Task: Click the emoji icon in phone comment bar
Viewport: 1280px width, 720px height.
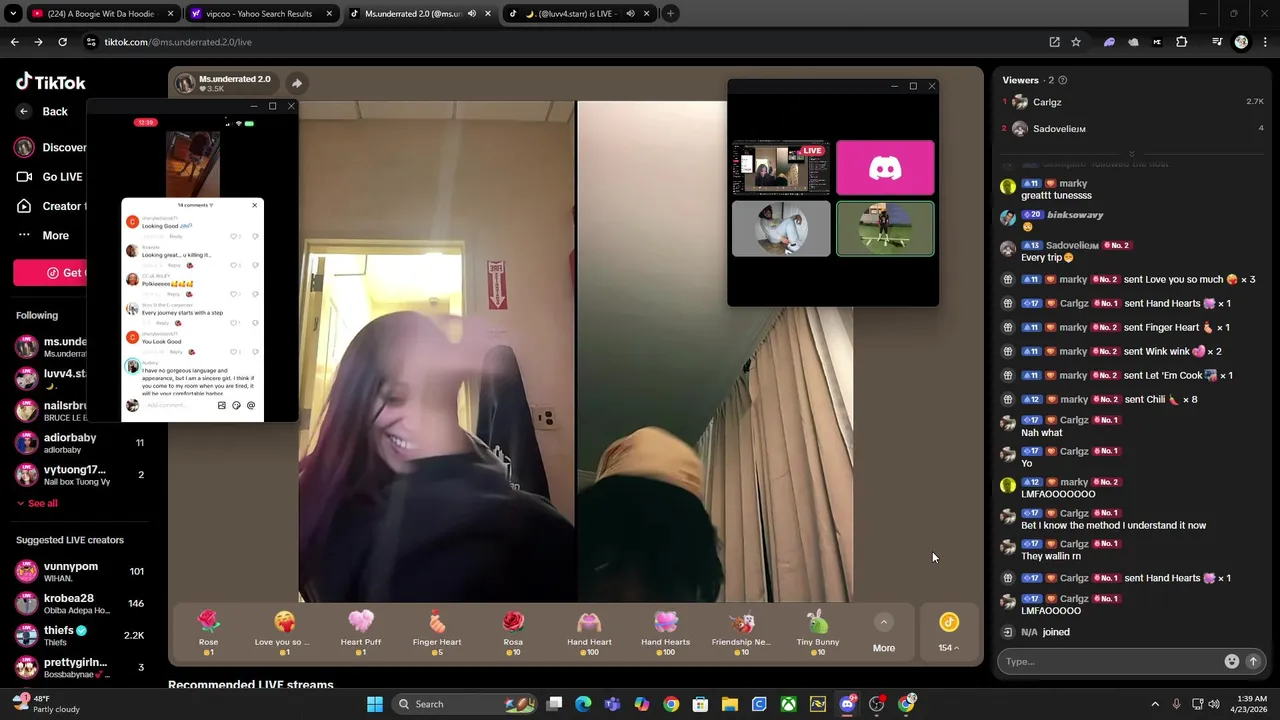Action: click(236, 405)
